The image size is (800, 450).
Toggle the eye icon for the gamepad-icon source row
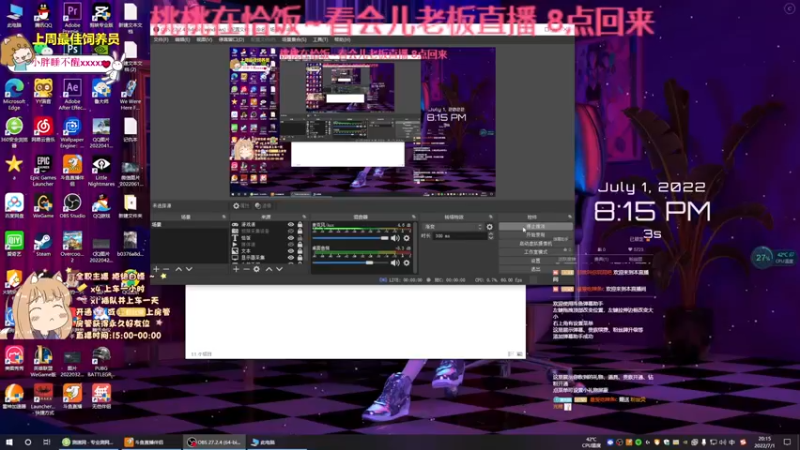coord(291,224)
